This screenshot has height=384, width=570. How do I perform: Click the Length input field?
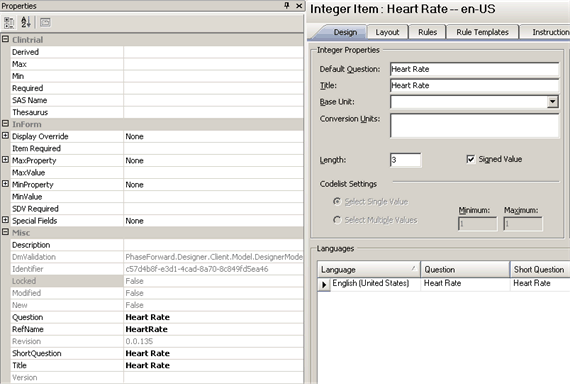click(x=406, y=160)
